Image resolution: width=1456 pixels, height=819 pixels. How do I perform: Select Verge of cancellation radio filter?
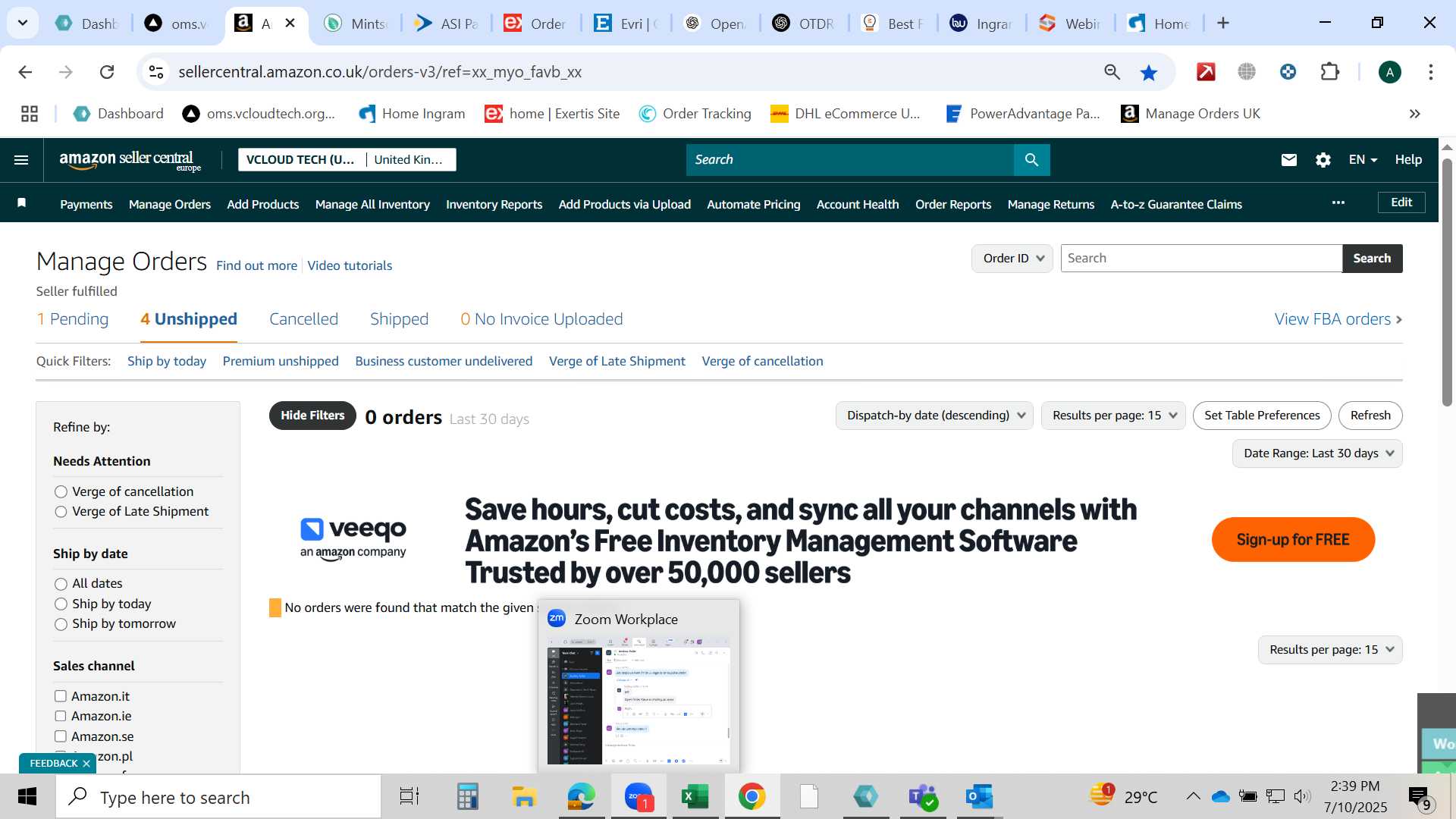pyautogui.click(x=61, y=492)
